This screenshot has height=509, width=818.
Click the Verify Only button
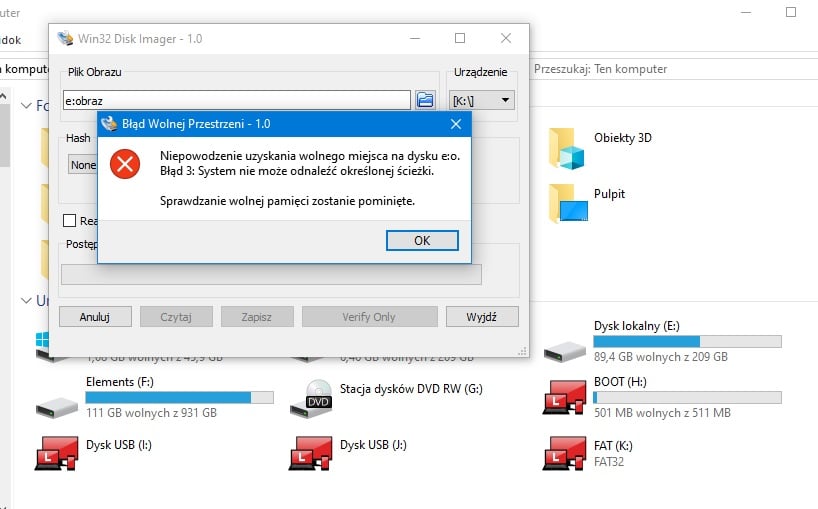pos(369,317)
